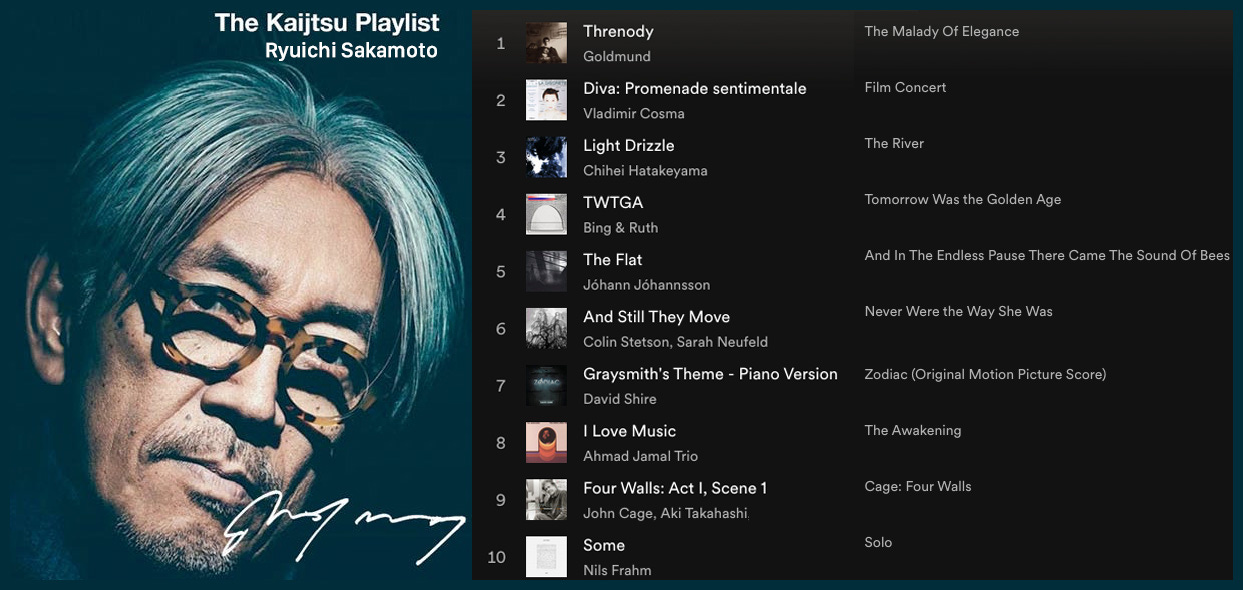This screenshot has height=590, width=1243.
Task: Select the Zodiac album cover thumbnail
Action: (x=546, y=385)
